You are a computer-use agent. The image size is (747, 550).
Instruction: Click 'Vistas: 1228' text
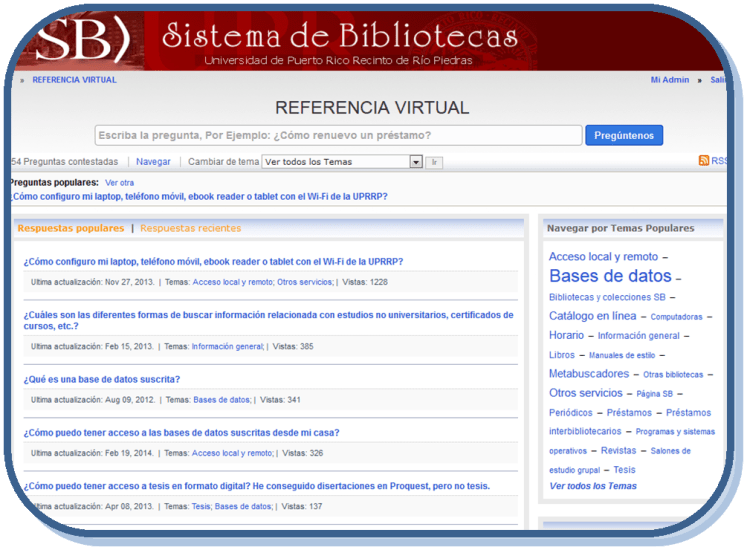(x=365, y=282)
